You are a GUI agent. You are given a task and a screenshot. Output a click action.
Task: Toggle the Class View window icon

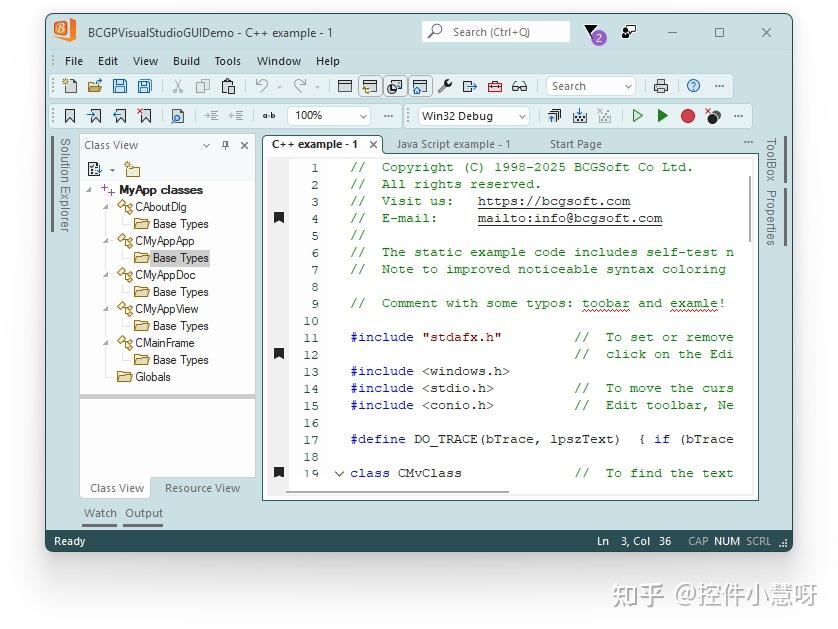point(370,86)
